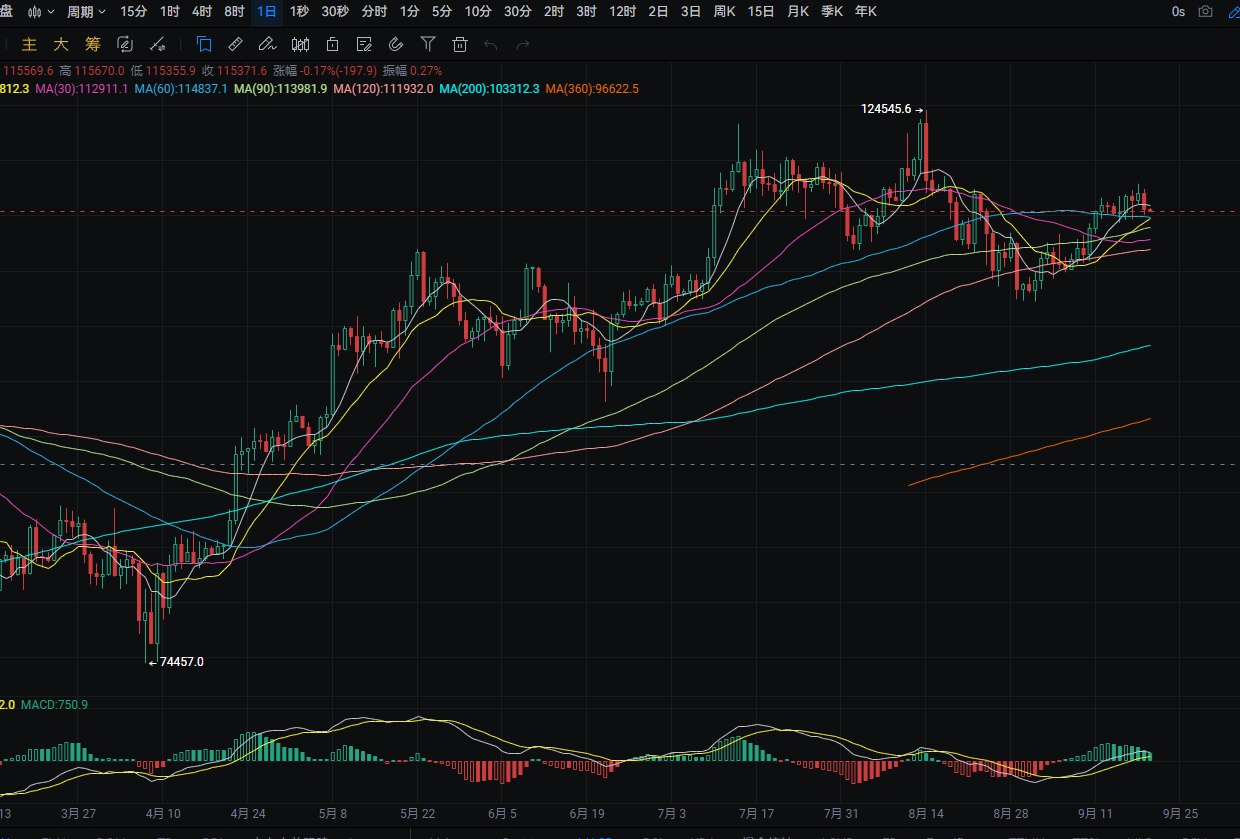This screenshot has width=1240, height=839.
Task: Toggle the 大 indicator button
Action: tap(61, 44)
